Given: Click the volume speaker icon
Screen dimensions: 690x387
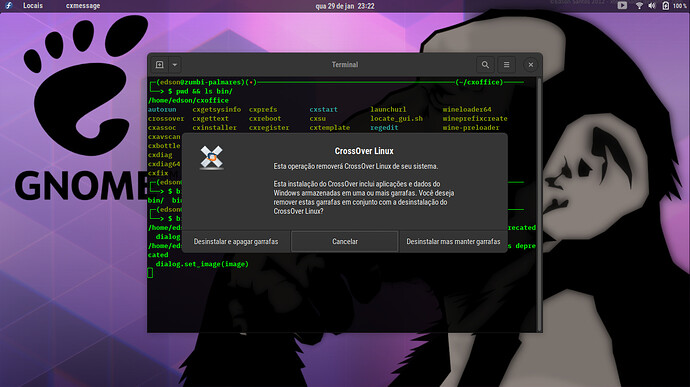Looking at the screenshot, I should pos(652,6).
